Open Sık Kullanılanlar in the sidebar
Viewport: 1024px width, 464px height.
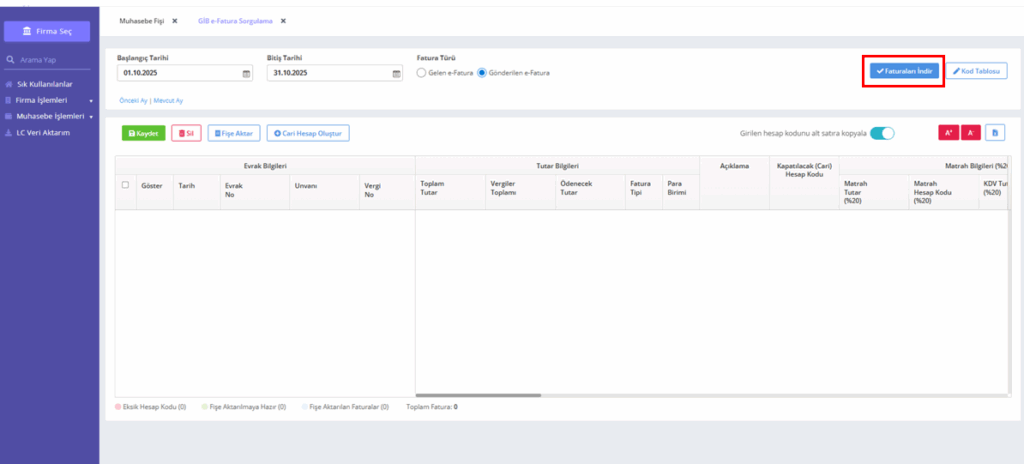click(44, 84)
